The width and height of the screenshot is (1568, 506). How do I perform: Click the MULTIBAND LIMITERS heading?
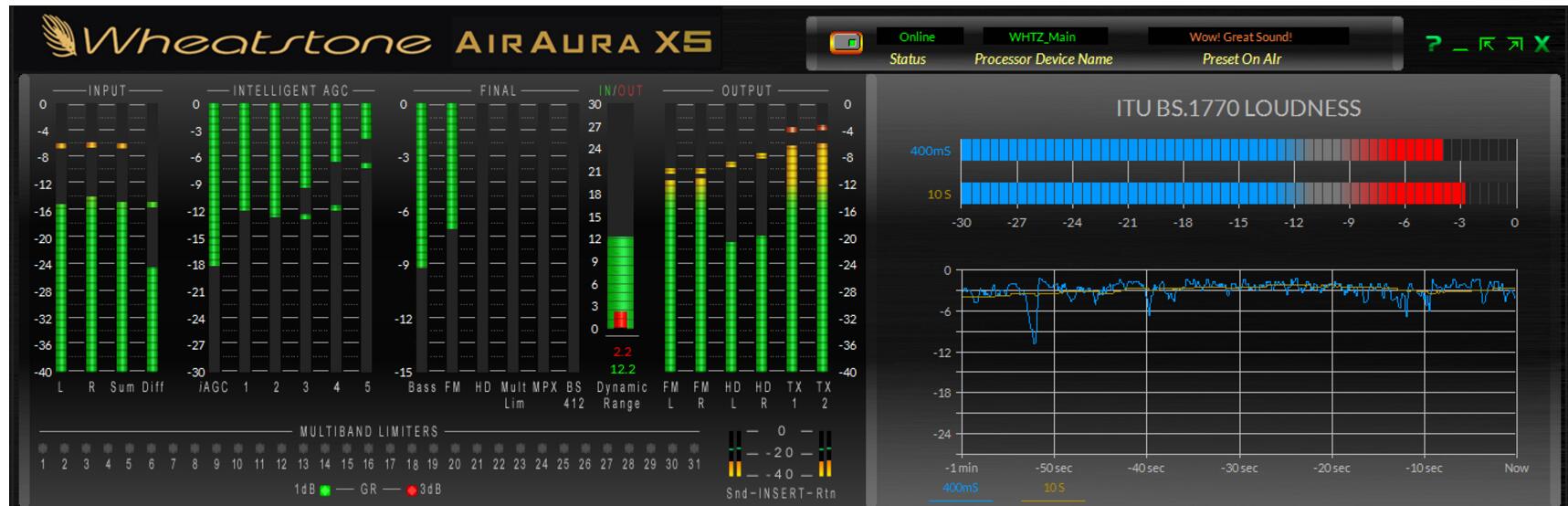(370, 431)
